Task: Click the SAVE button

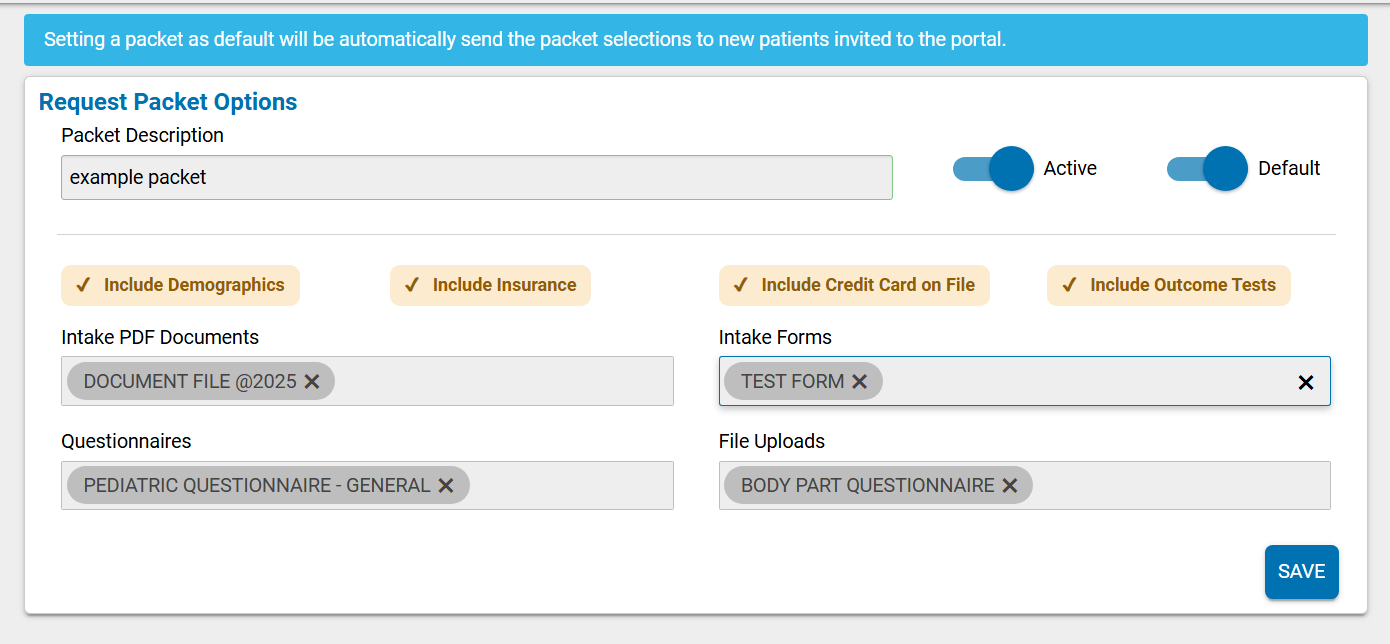Action: [x=1301, y=572]
